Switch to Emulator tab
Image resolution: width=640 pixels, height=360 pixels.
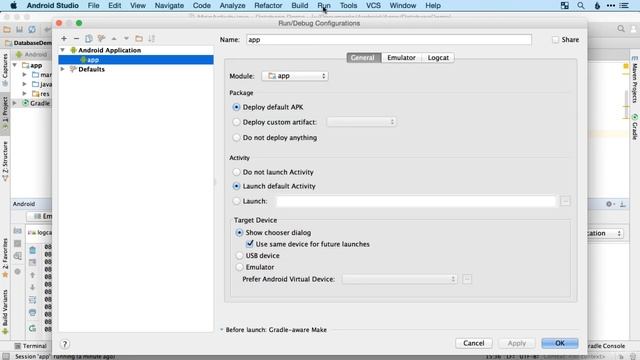(x=401, y=58)
